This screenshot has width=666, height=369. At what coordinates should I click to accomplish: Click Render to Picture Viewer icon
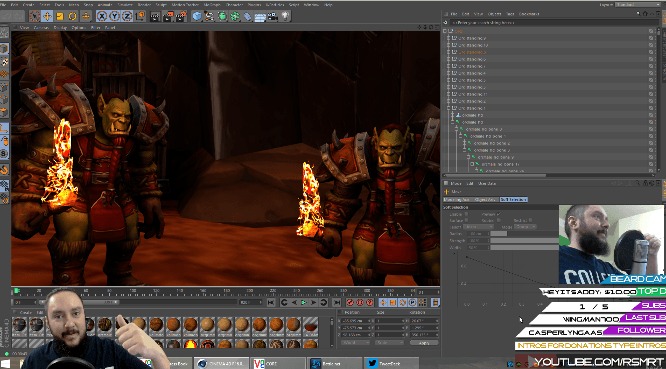point(168,17)
